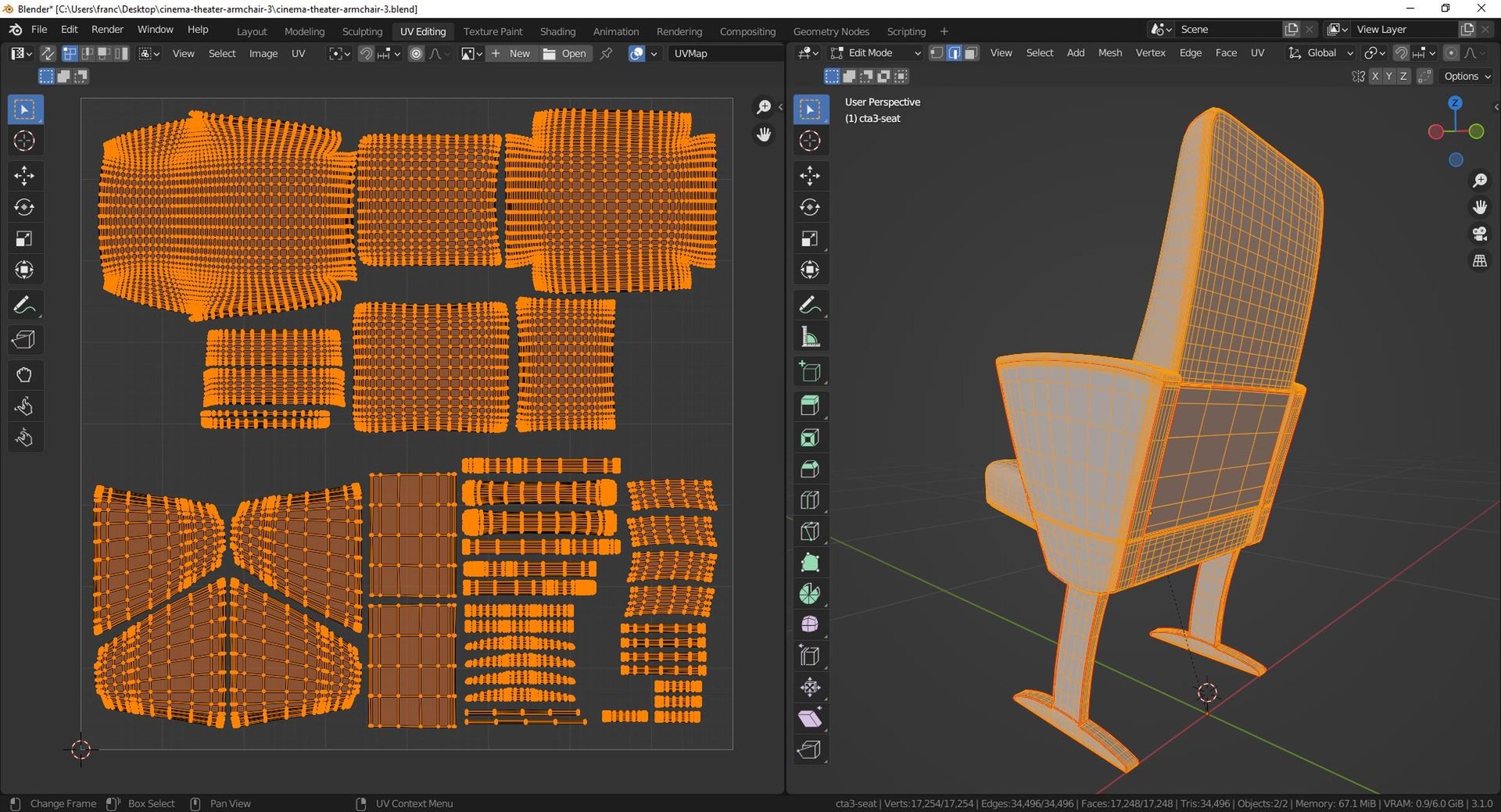Open the Edit Mode dropdown
The width and height of the screenshot is (1501, 812).
(876, 53)
